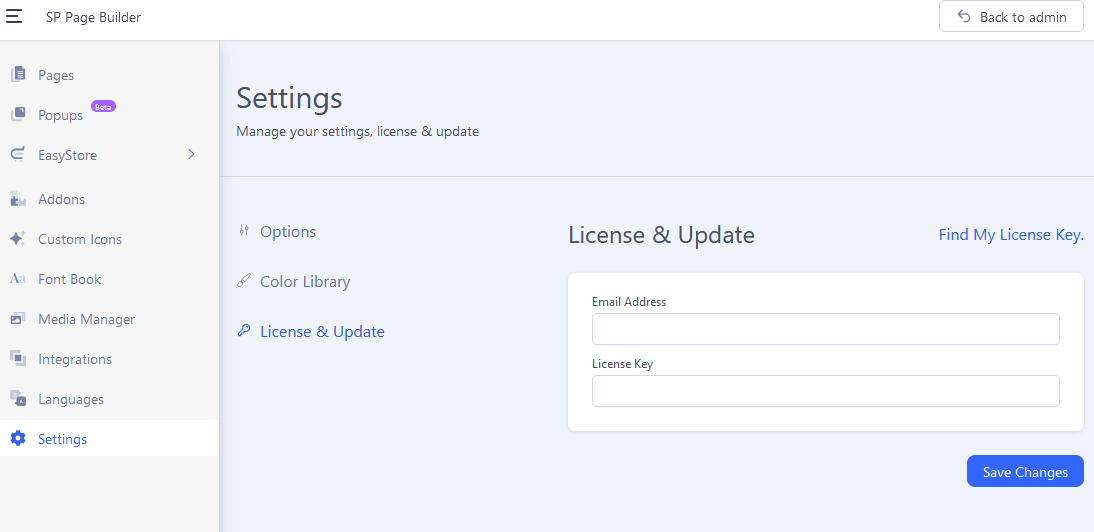Viewport: 1094px width, 532px height.
Task: Click the SP Page Builder title
Action: (93, 17)
